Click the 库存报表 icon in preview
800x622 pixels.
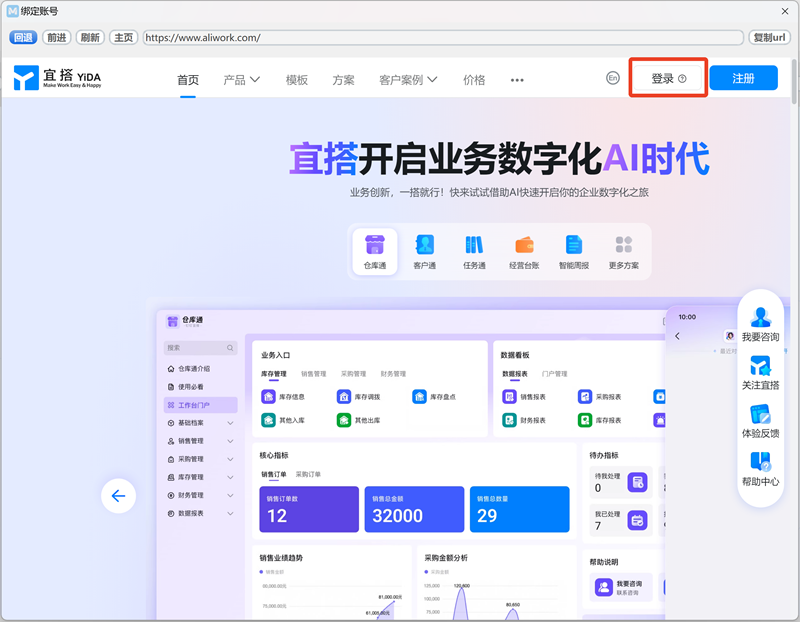click(585, 420)
